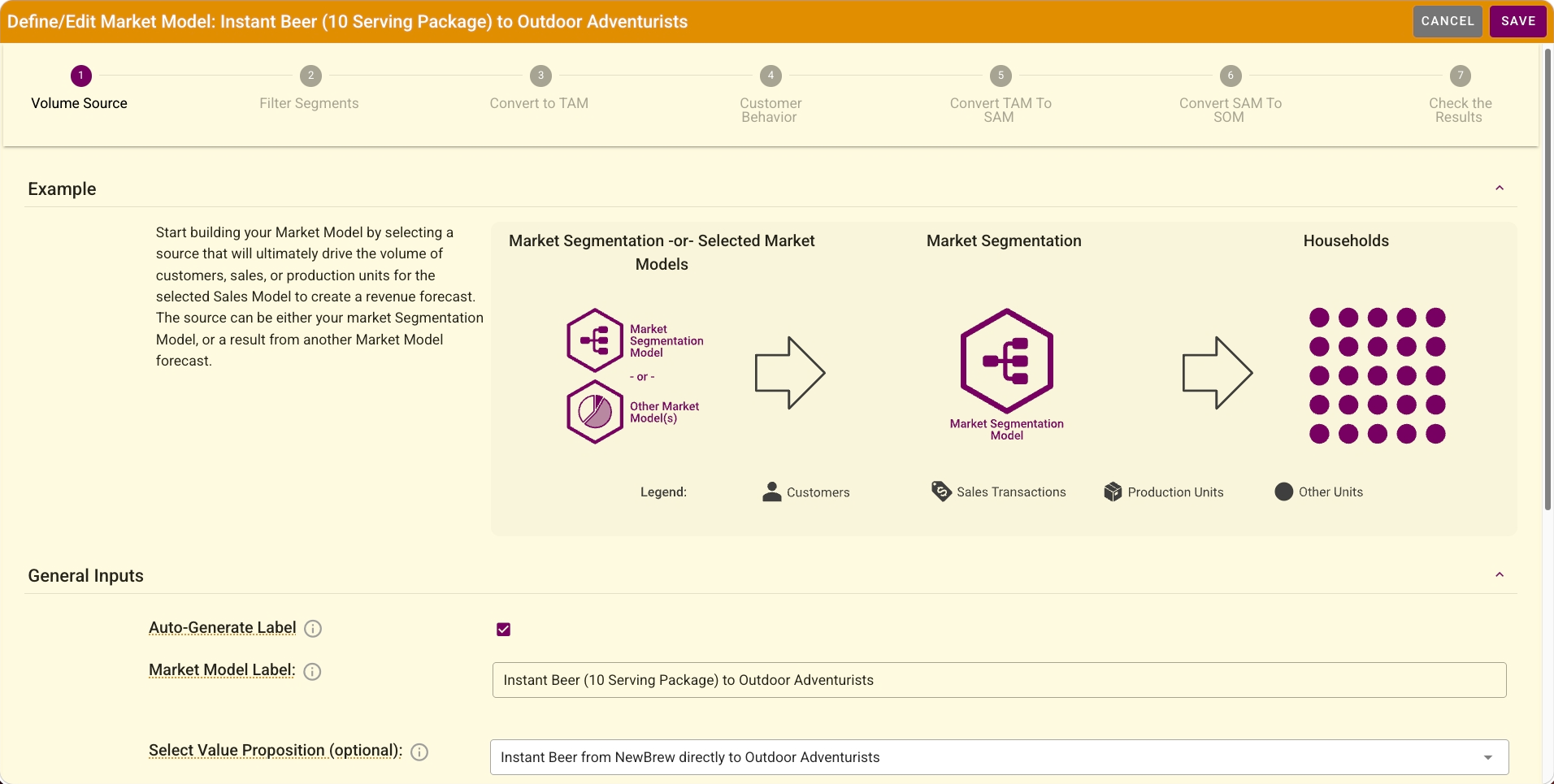1554x784 pixels.
Task: Click the large central Market Segmentation Model icon
Action: click(1007, 361)
